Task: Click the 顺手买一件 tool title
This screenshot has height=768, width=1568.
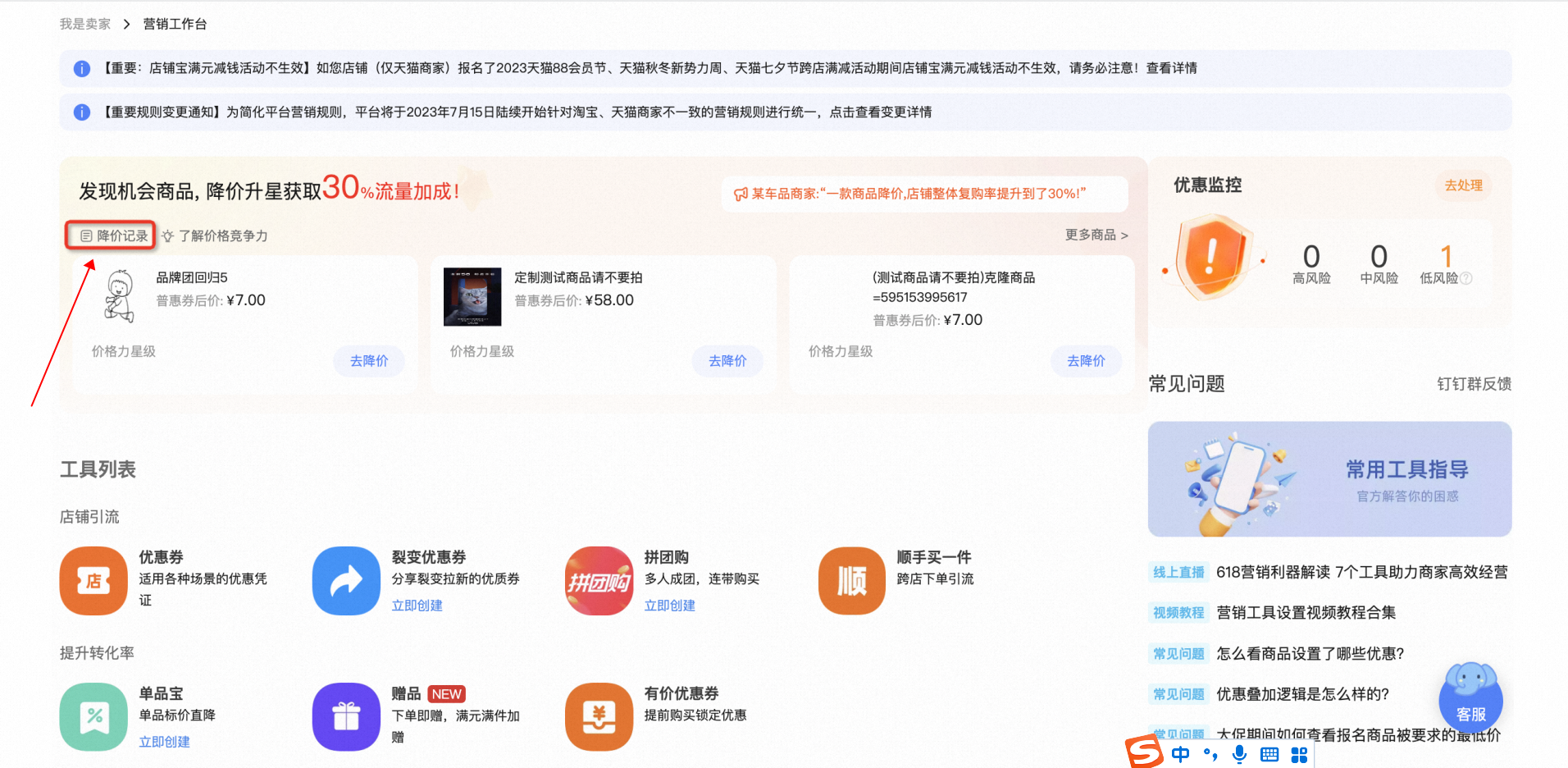Action: (x=933, y=558)
